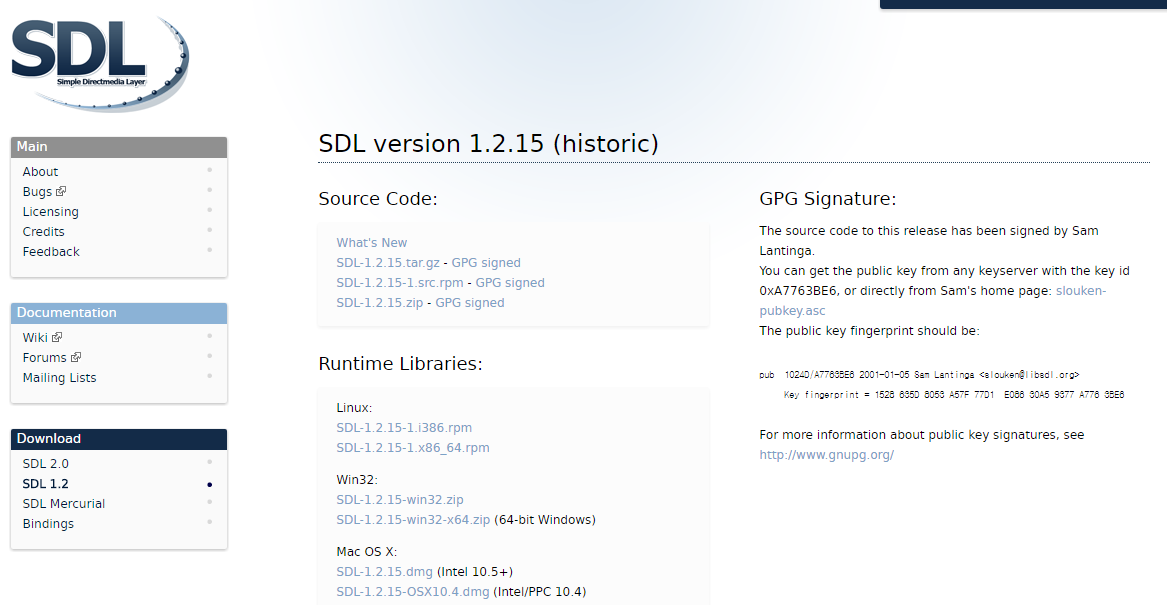Download SDL-1.2.15.tar.gz source

[388, 263]
